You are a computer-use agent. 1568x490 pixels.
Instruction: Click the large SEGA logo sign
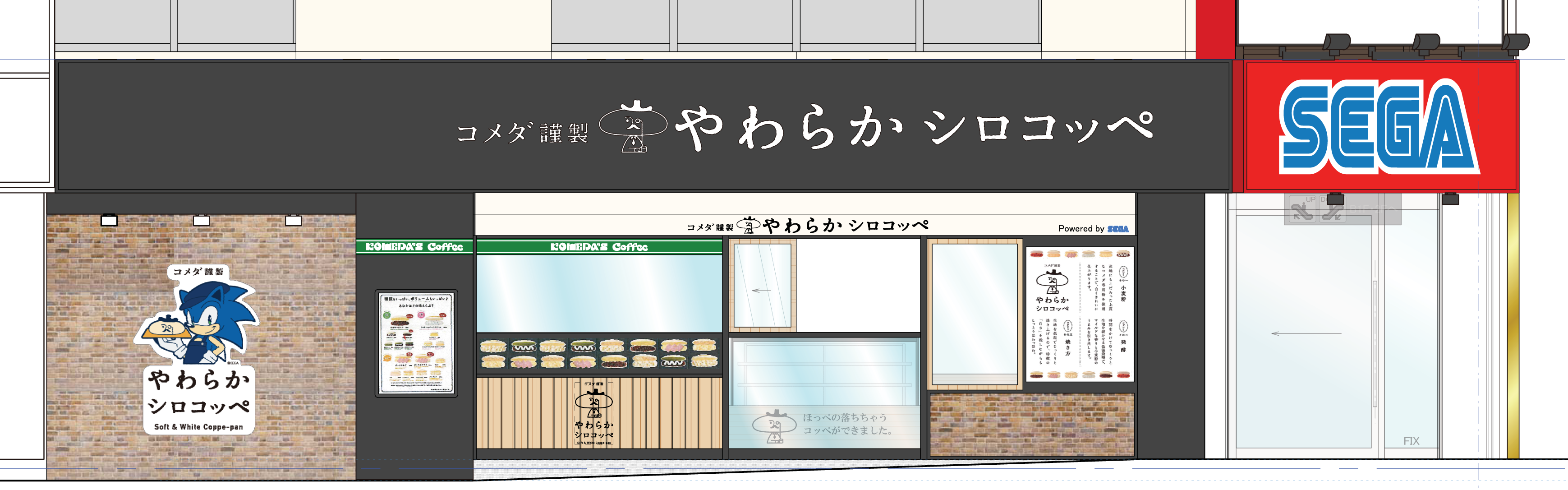(1379, 127)
